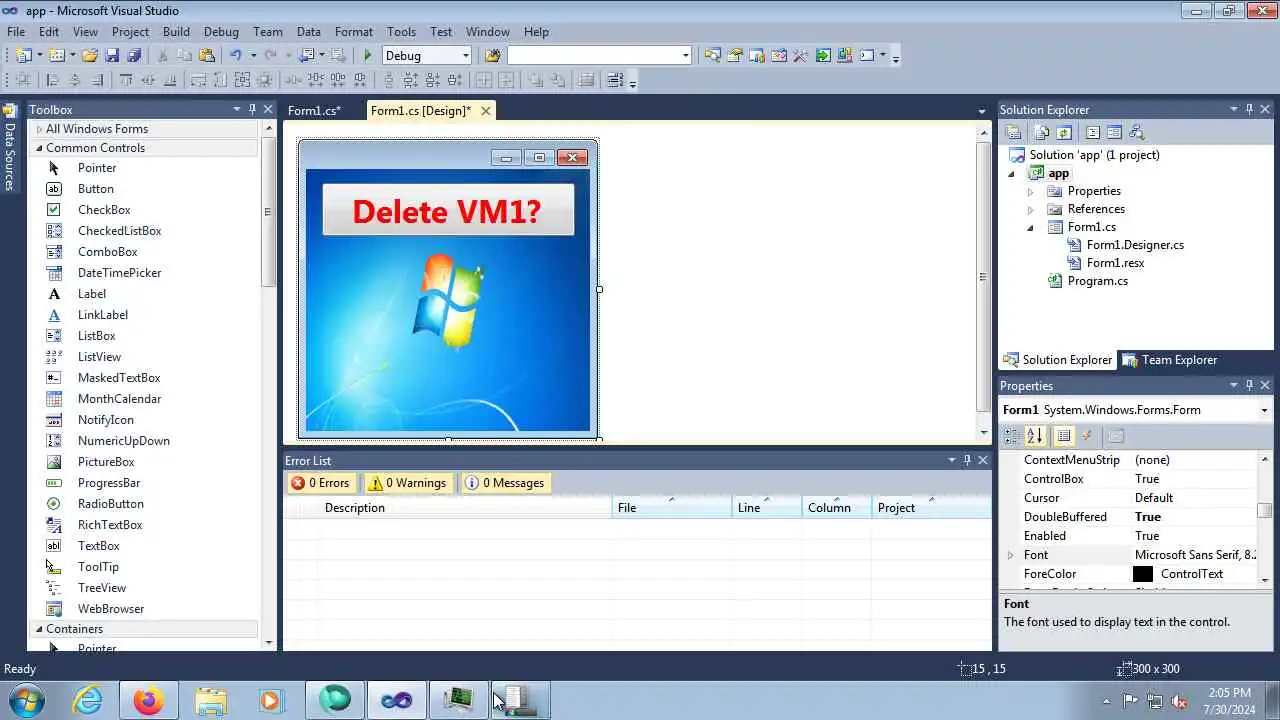Open the Data Sources side tab
Image resolution: width=1280 pixels, height=720 pixels.
coord(10,147)
